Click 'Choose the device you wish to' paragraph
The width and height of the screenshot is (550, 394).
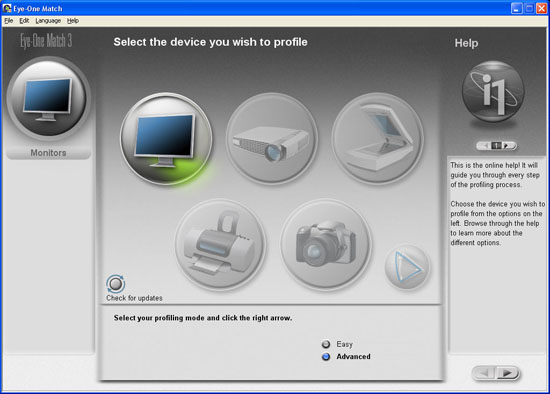[x=497, y=223]
